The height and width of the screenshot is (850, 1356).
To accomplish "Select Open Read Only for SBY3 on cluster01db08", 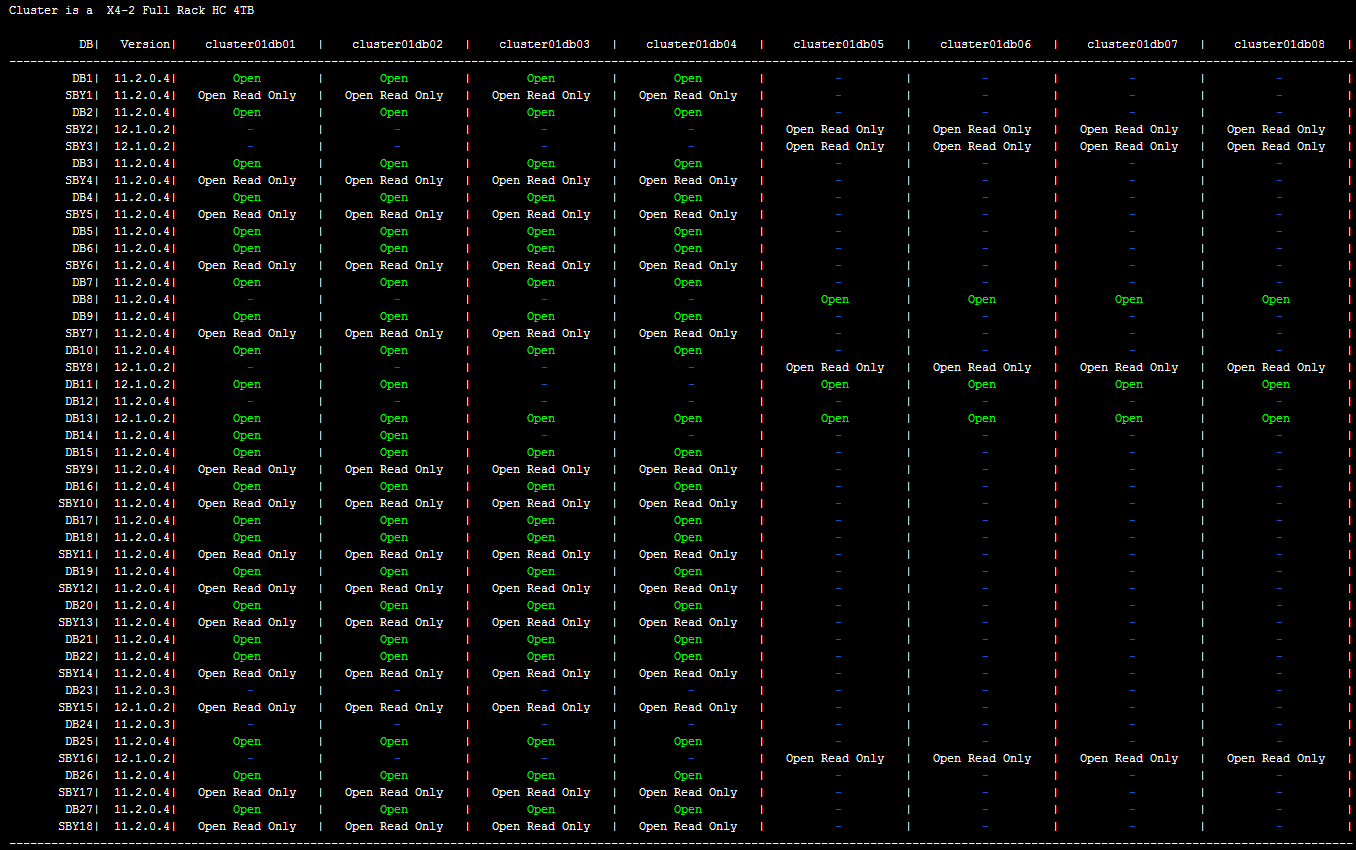I will (1275, 146).
